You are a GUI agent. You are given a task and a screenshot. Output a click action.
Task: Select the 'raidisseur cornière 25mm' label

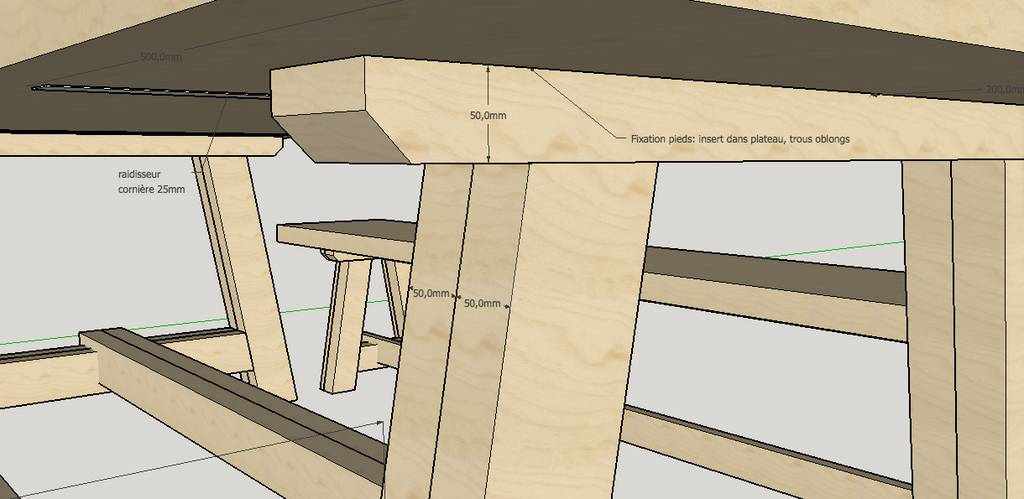151,181
